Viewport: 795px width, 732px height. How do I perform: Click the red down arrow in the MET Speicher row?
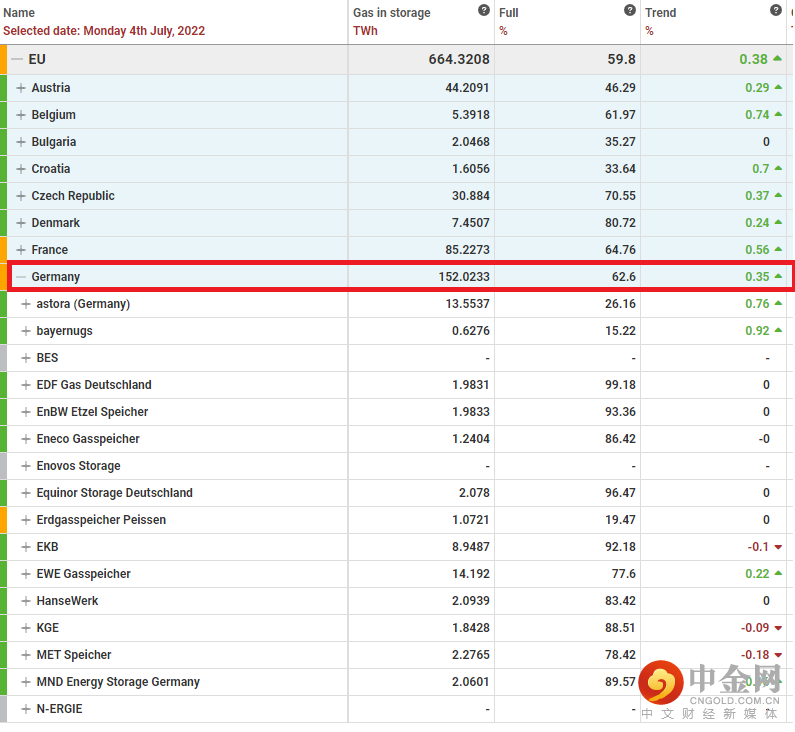tap(778, 655)
